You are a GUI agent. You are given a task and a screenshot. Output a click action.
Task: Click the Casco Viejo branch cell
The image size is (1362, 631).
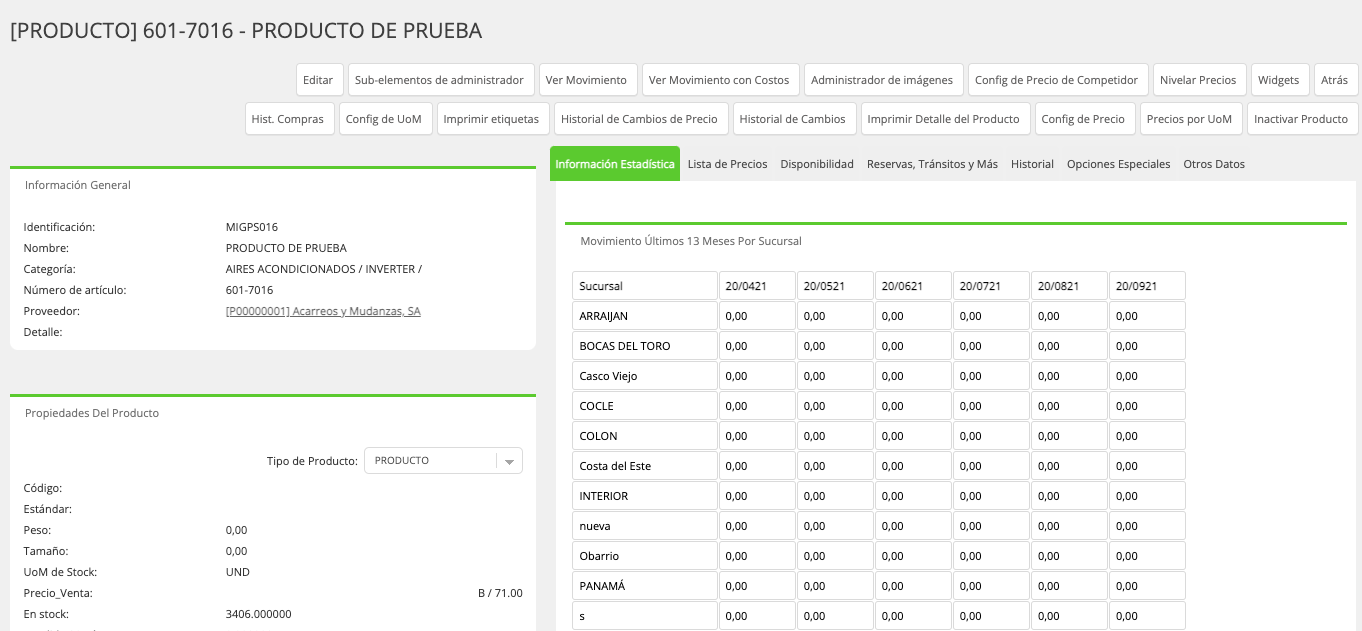[645, 376]
